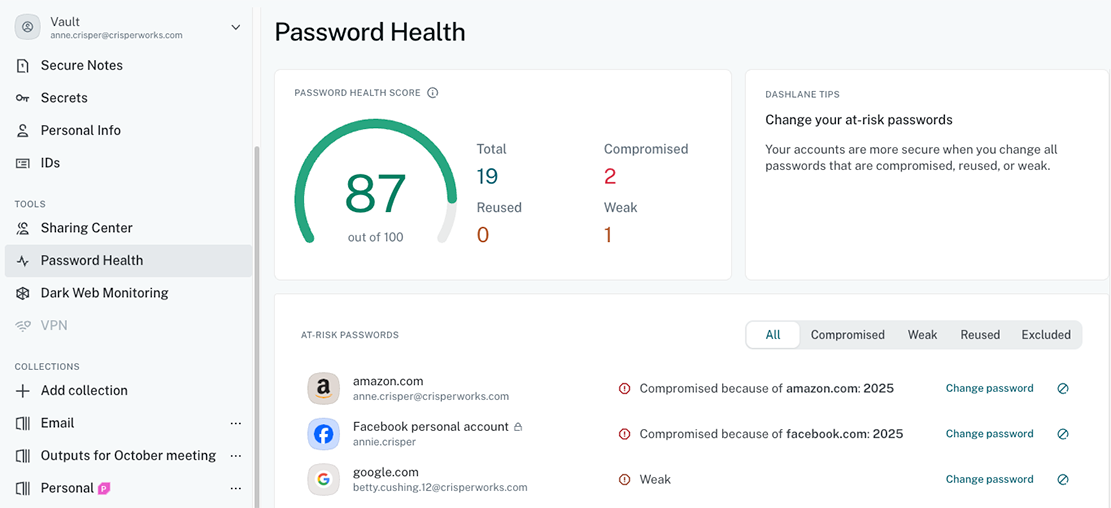The height and width of the screenshot is (508, 1111).
Task: Click the Personal Info person icon
Action: coord(23,130)
